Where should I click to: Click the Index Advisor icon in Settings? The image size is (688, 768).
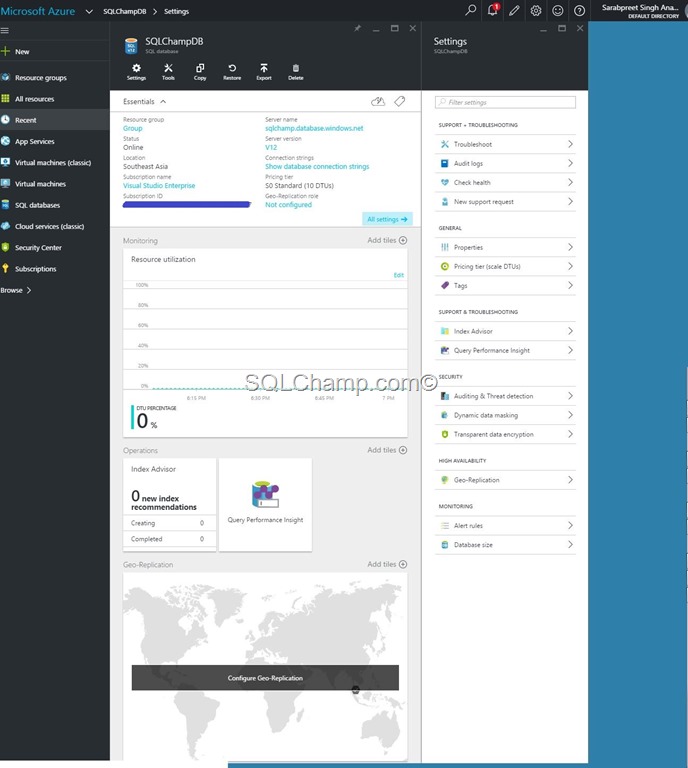click(445, 331)
